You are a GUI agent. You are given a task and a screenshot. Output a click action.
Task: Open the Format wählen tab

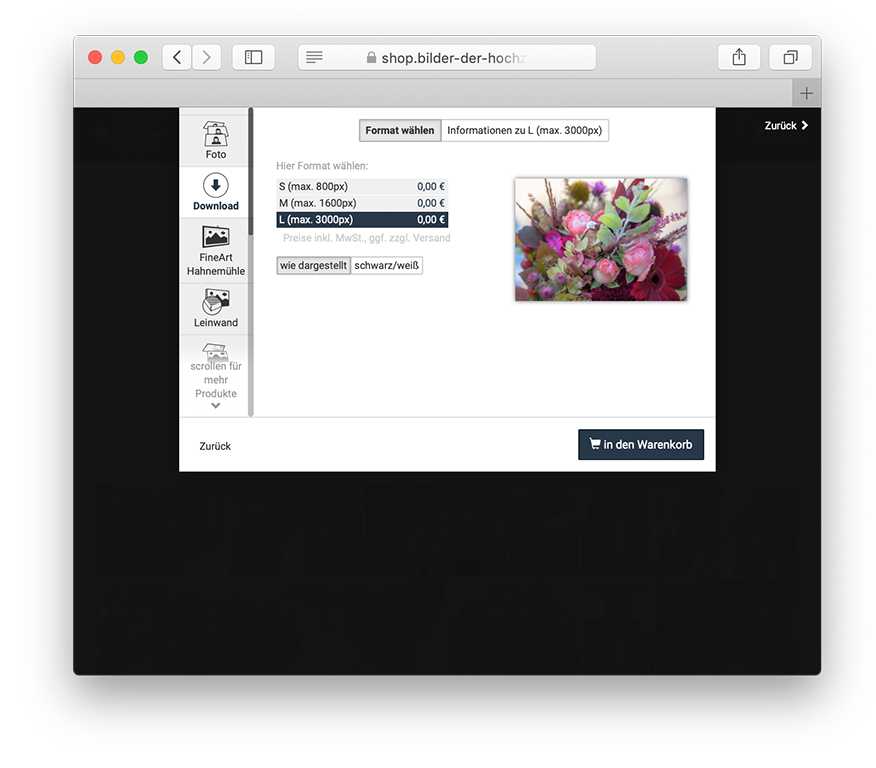[x=399, y=130]
